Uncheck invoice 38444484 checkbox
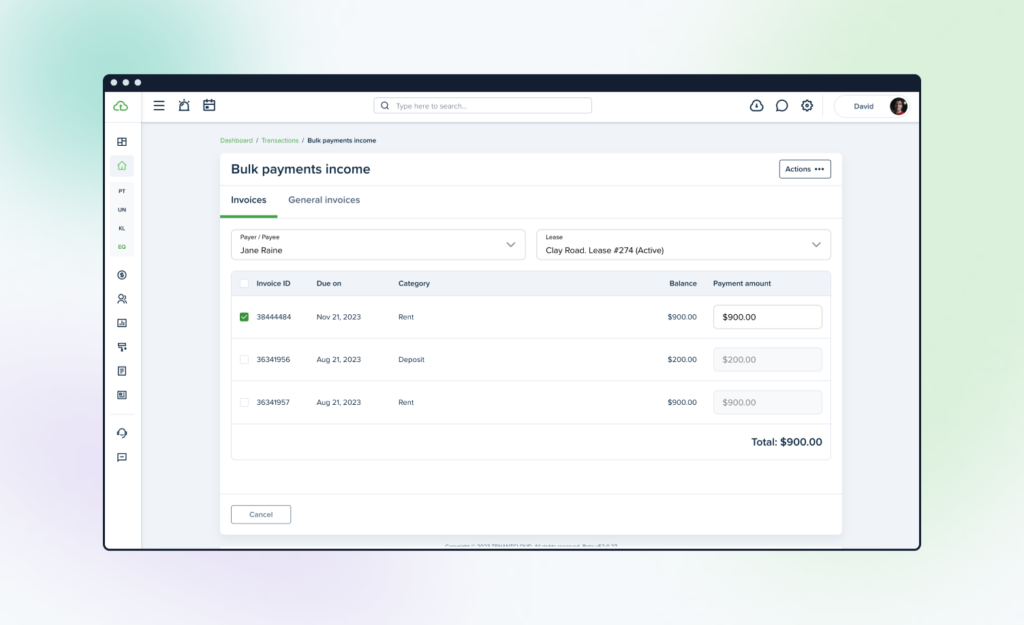The image size is (1024, 625). (244, 317)
